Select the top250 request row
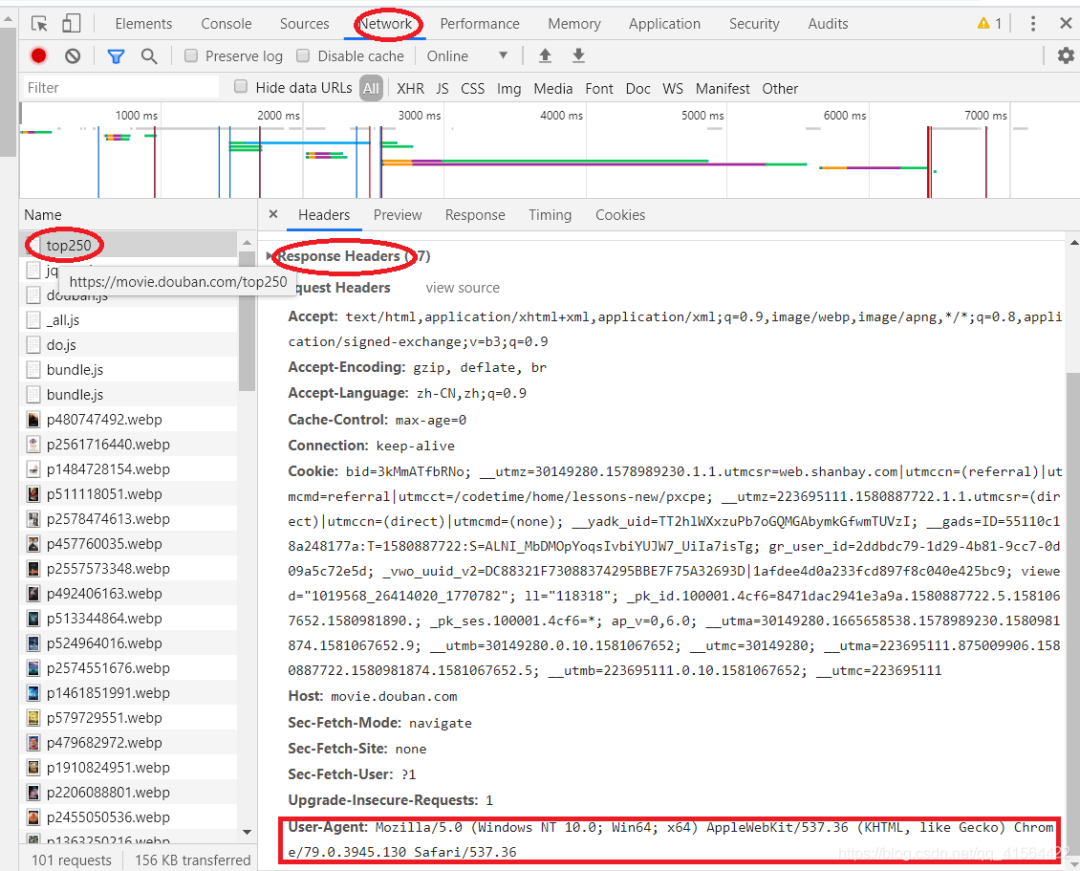Screen dimensions: 1080x871 click(128, 244)
